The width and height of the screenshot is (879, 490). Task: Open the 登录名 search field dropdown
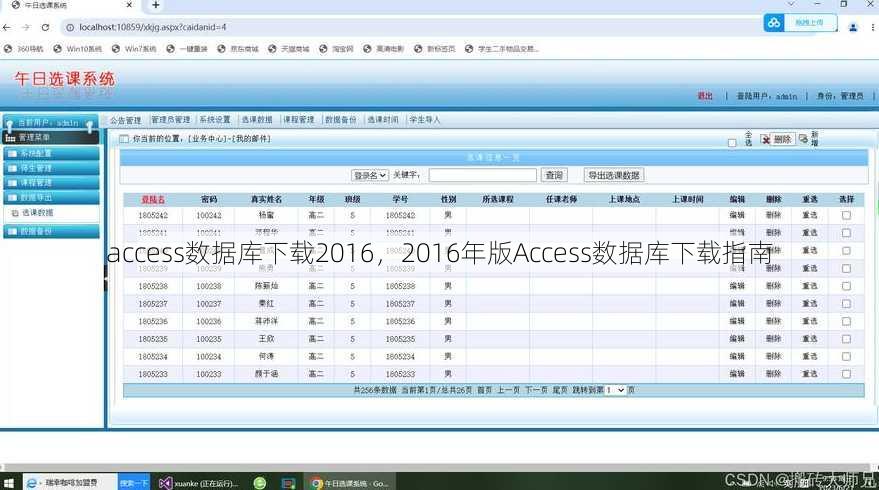click(369, 175)
